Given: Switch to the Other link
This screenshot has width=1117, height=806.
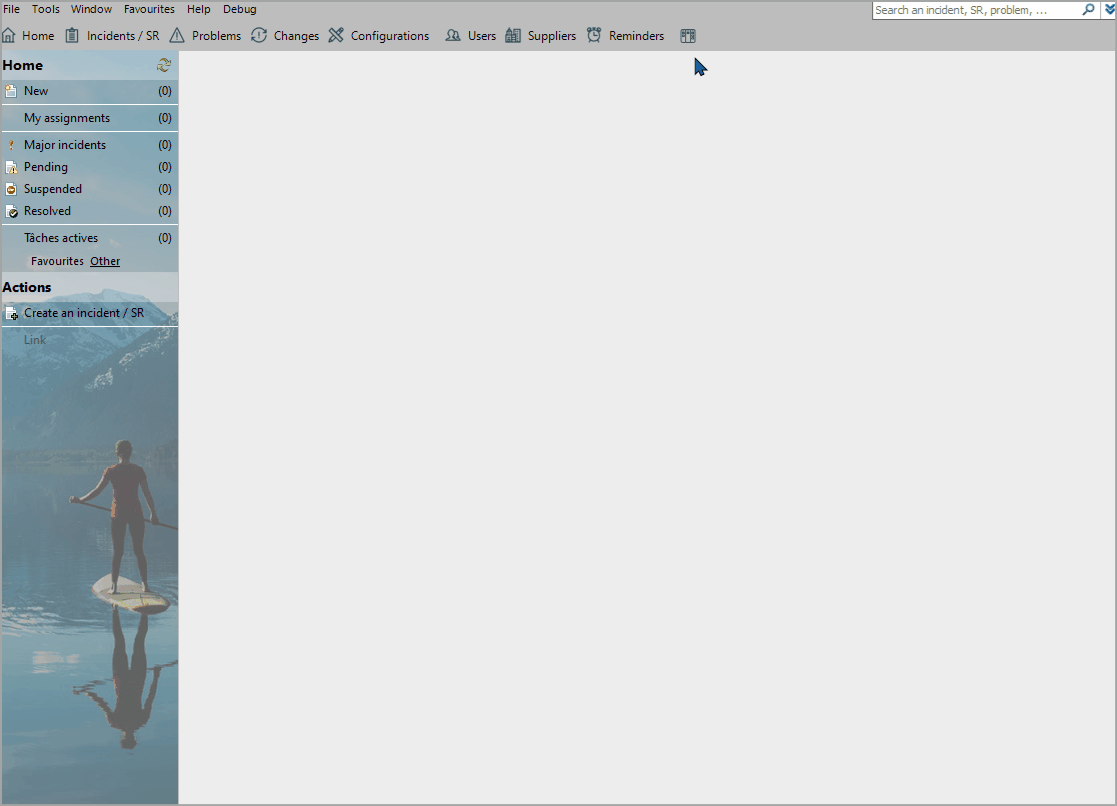Looking at the screenshot, I should pyautogui.click(x=105, y=261).
